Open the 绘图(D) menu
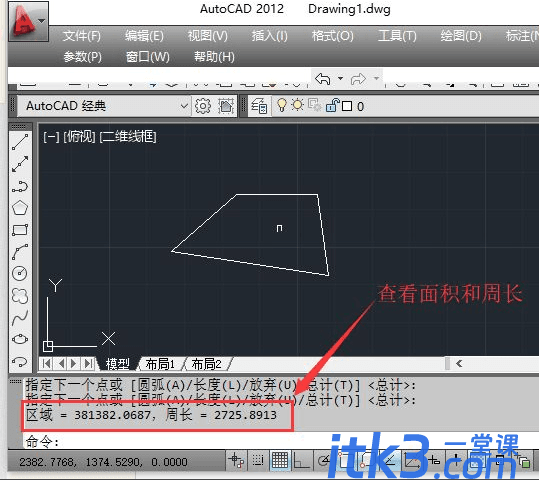The width and height of the screenshot is (539, 480). pos(461,36)
